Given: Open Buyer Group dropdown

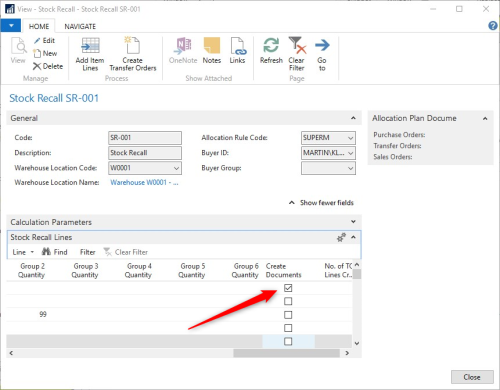Looking at the screenshot, I should tap(350, 168).
